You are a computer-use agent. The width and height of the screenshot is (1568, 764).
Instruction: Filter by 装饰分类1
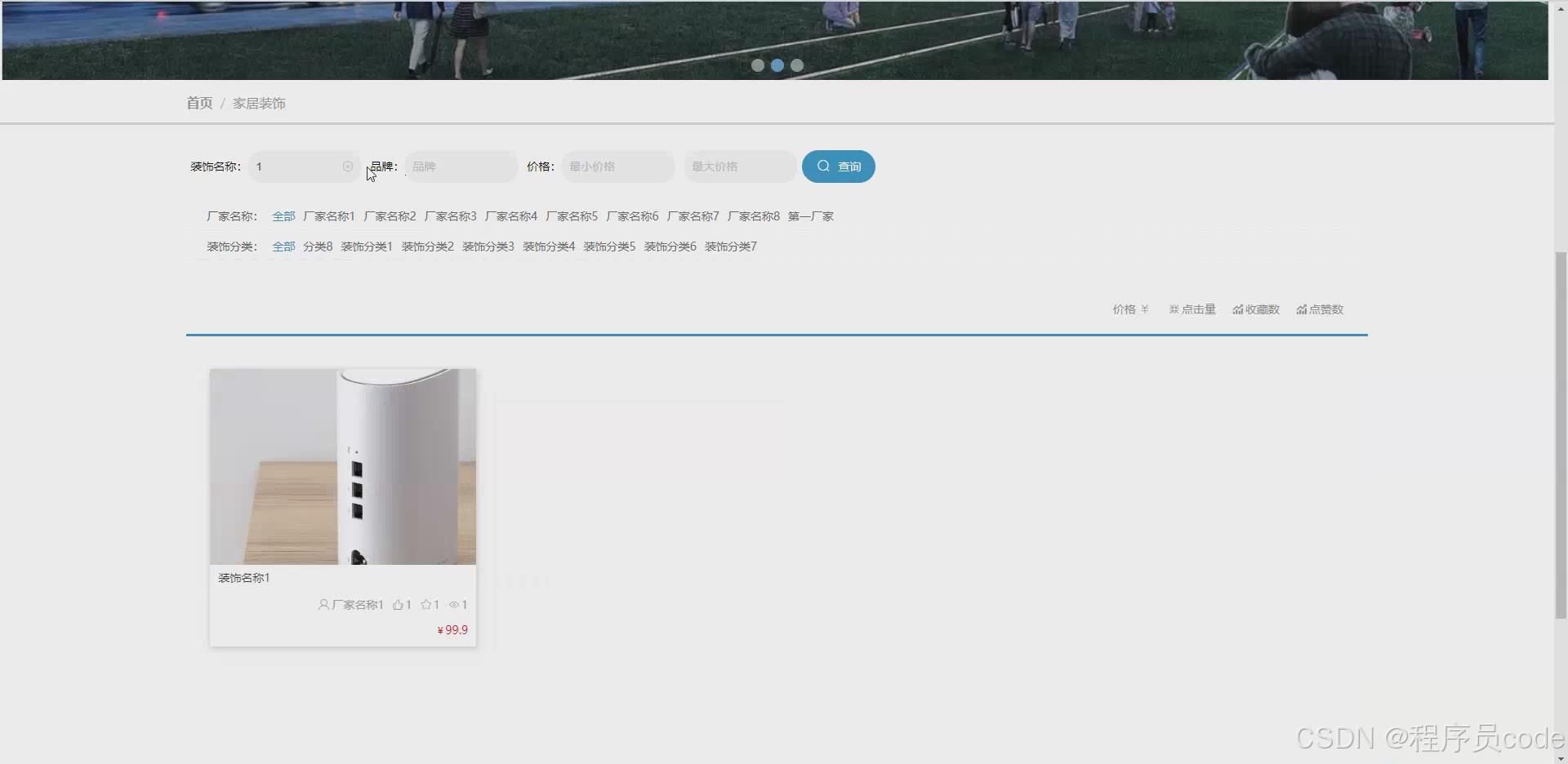tap(367, 247)
